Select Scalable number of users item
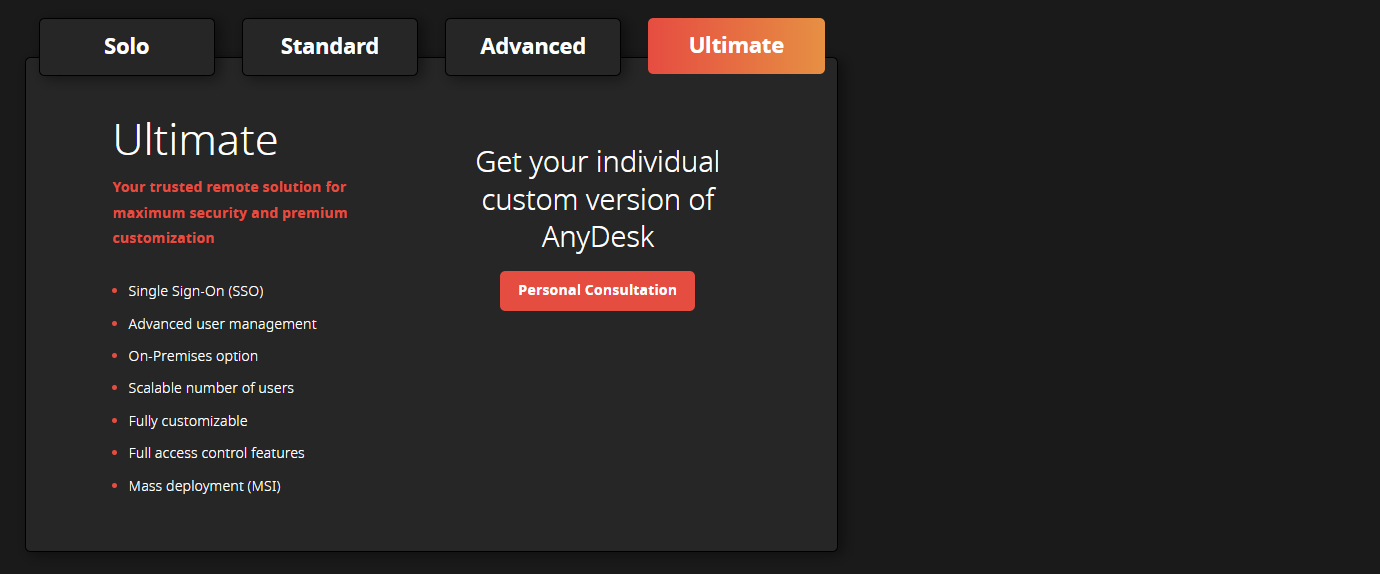1380x574 pixels. click(211, 388)
